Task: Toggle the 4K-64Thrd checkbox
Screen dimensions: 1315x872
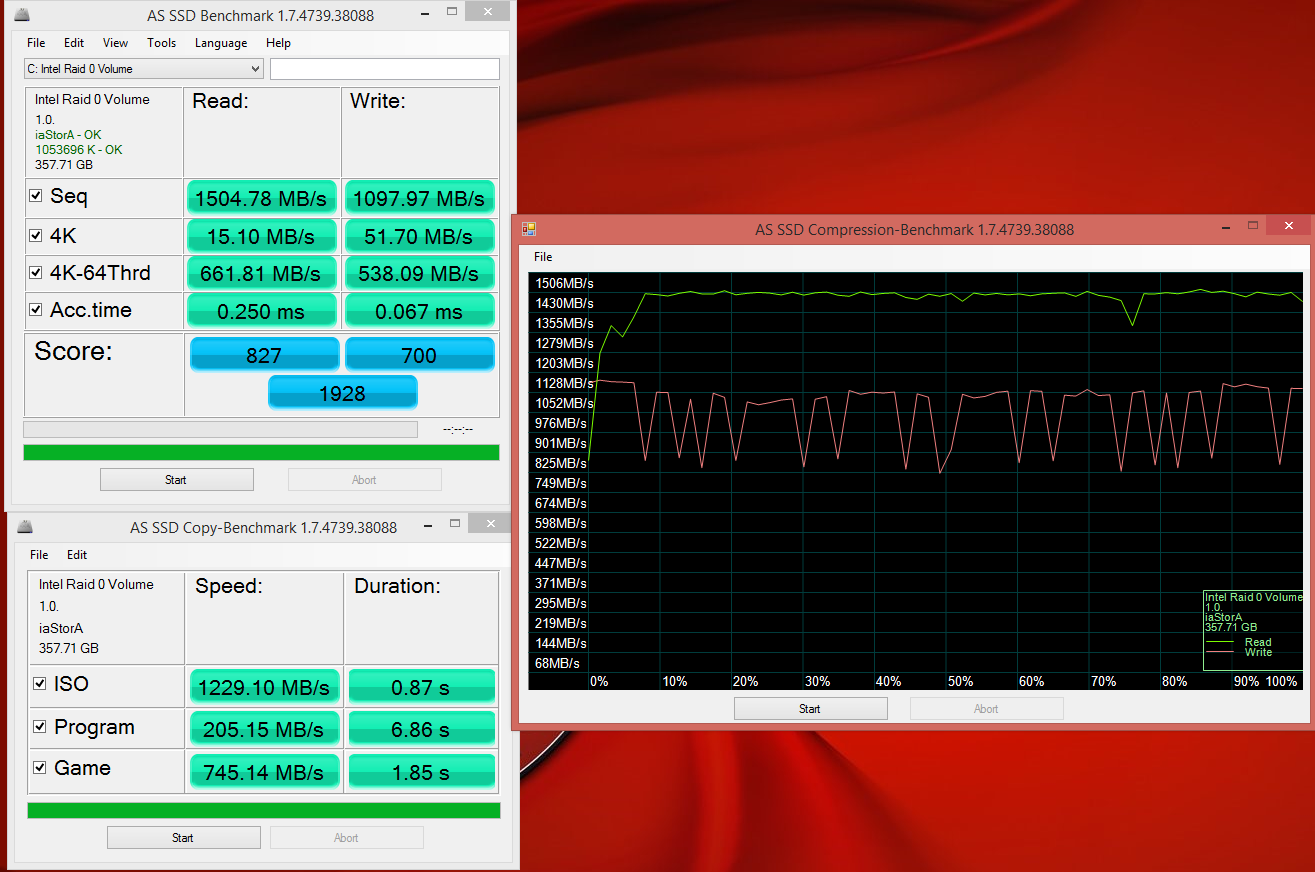Action: (37, 272)
